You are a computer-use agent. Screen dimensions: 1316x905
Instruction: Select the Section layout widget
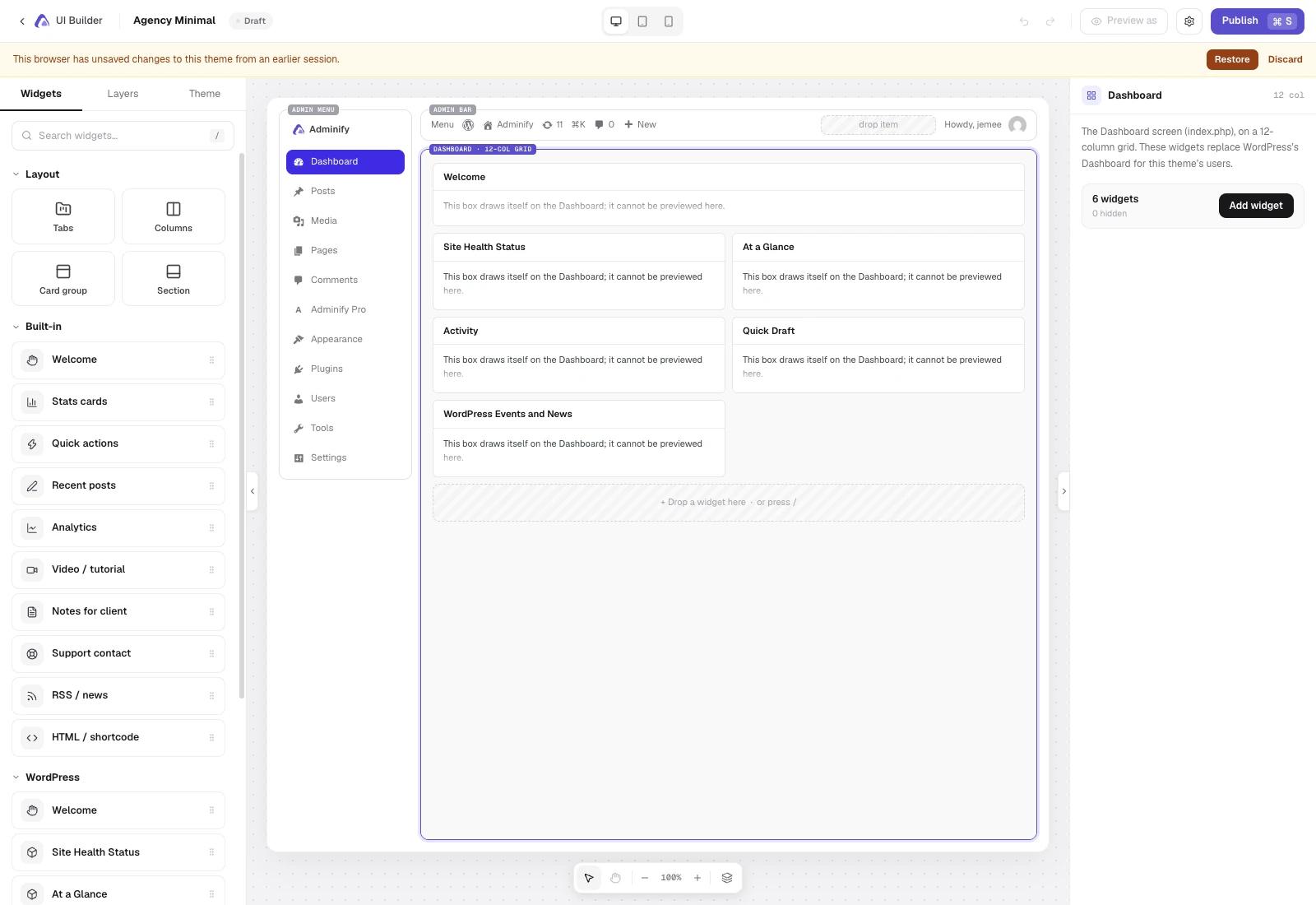click(174, 279)
